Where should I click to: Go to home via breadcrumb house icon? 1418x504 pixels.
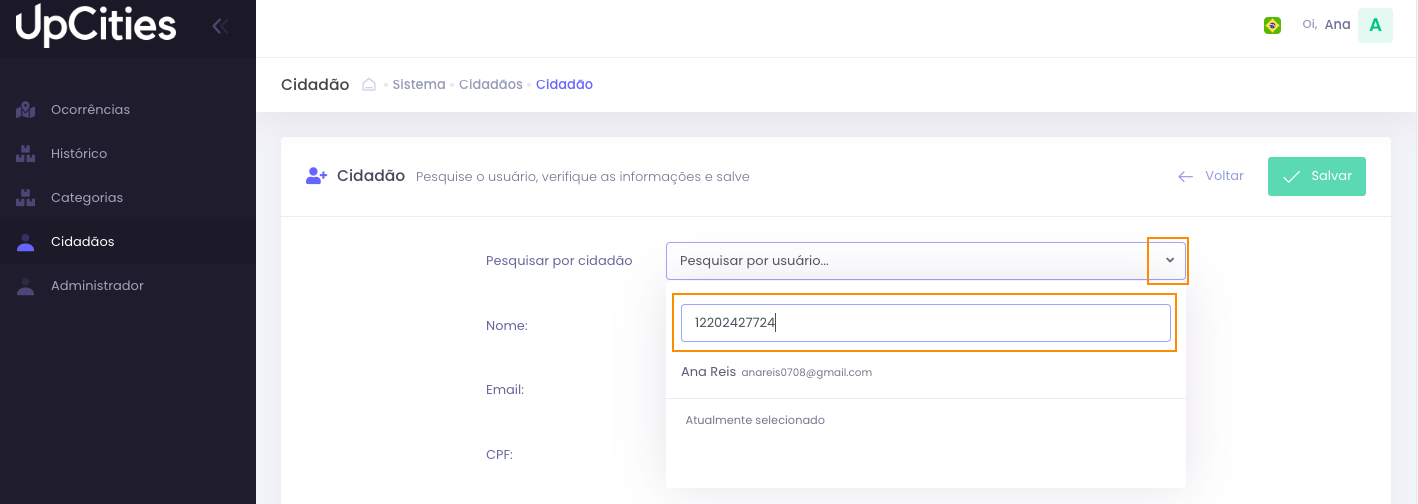[x=369, y=85]
